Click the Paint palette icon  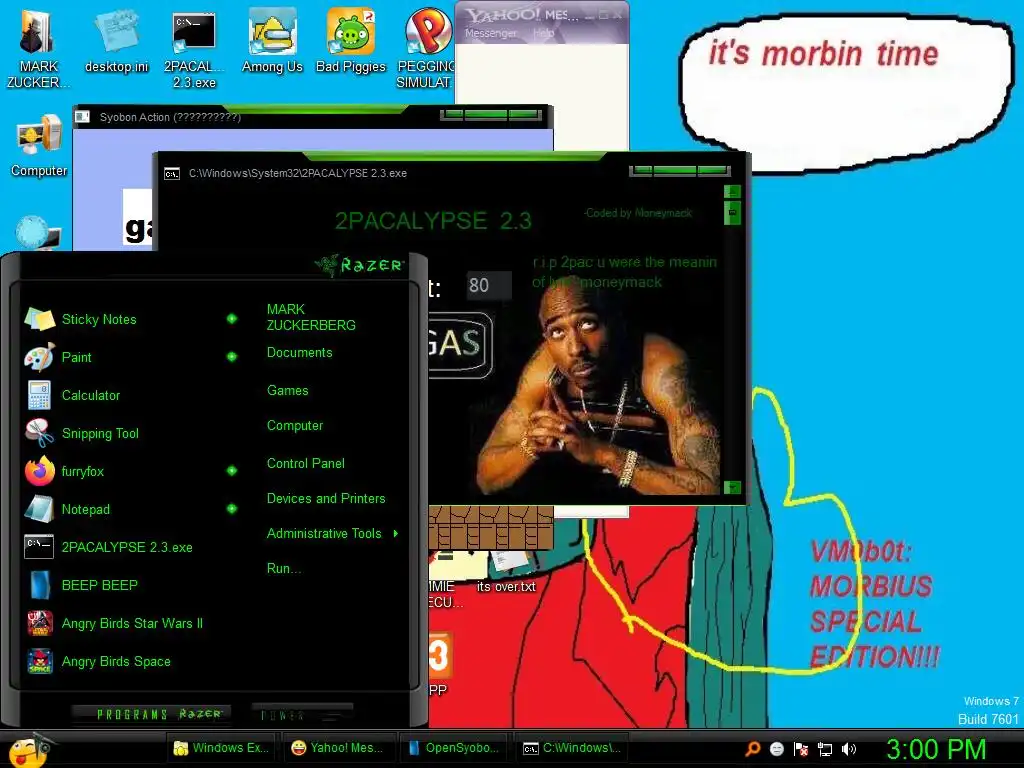(39, 357)
